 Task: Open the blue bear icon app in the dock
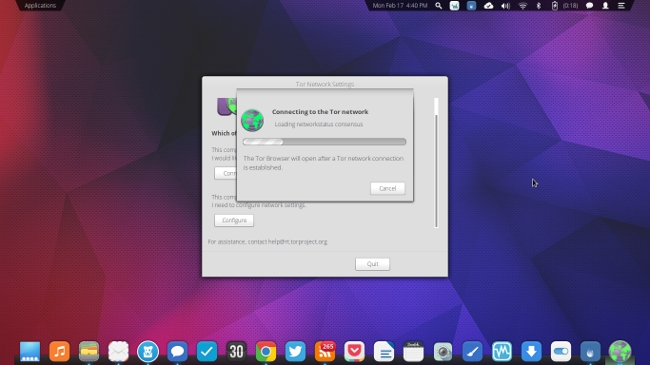click(148, 351)
